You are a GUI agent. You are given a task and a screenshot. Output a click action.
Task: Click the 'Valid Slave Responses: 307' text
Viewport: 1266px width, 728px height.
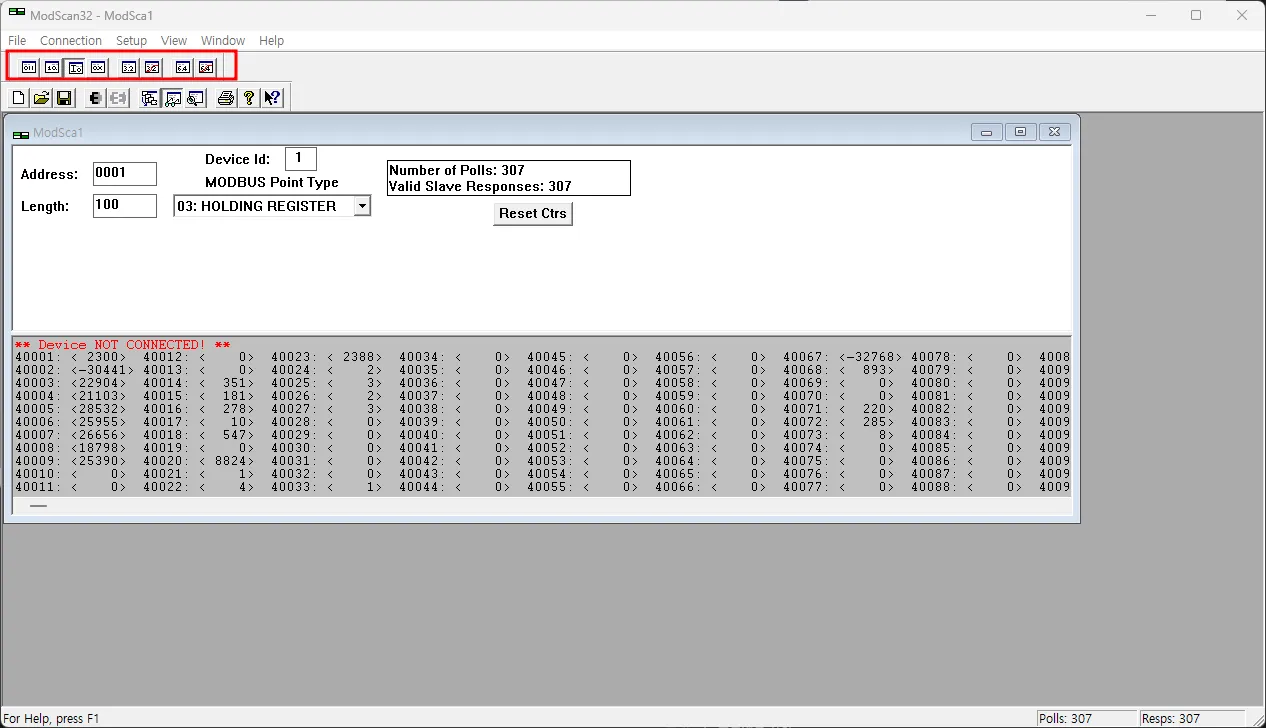tap(480, 186)
